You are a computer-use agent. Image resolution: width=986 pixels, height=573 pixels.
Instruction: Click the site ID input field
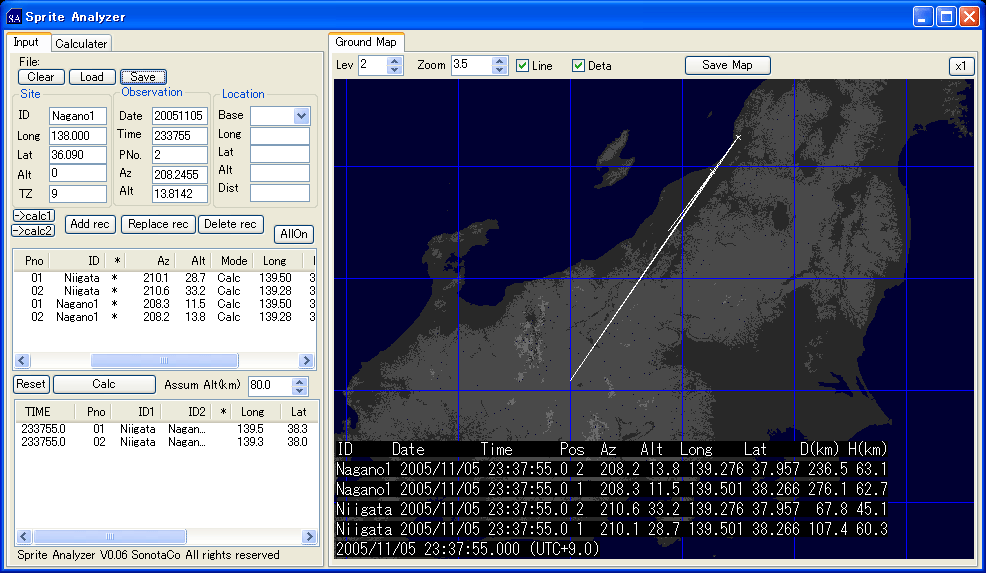[x=77, y=116]
